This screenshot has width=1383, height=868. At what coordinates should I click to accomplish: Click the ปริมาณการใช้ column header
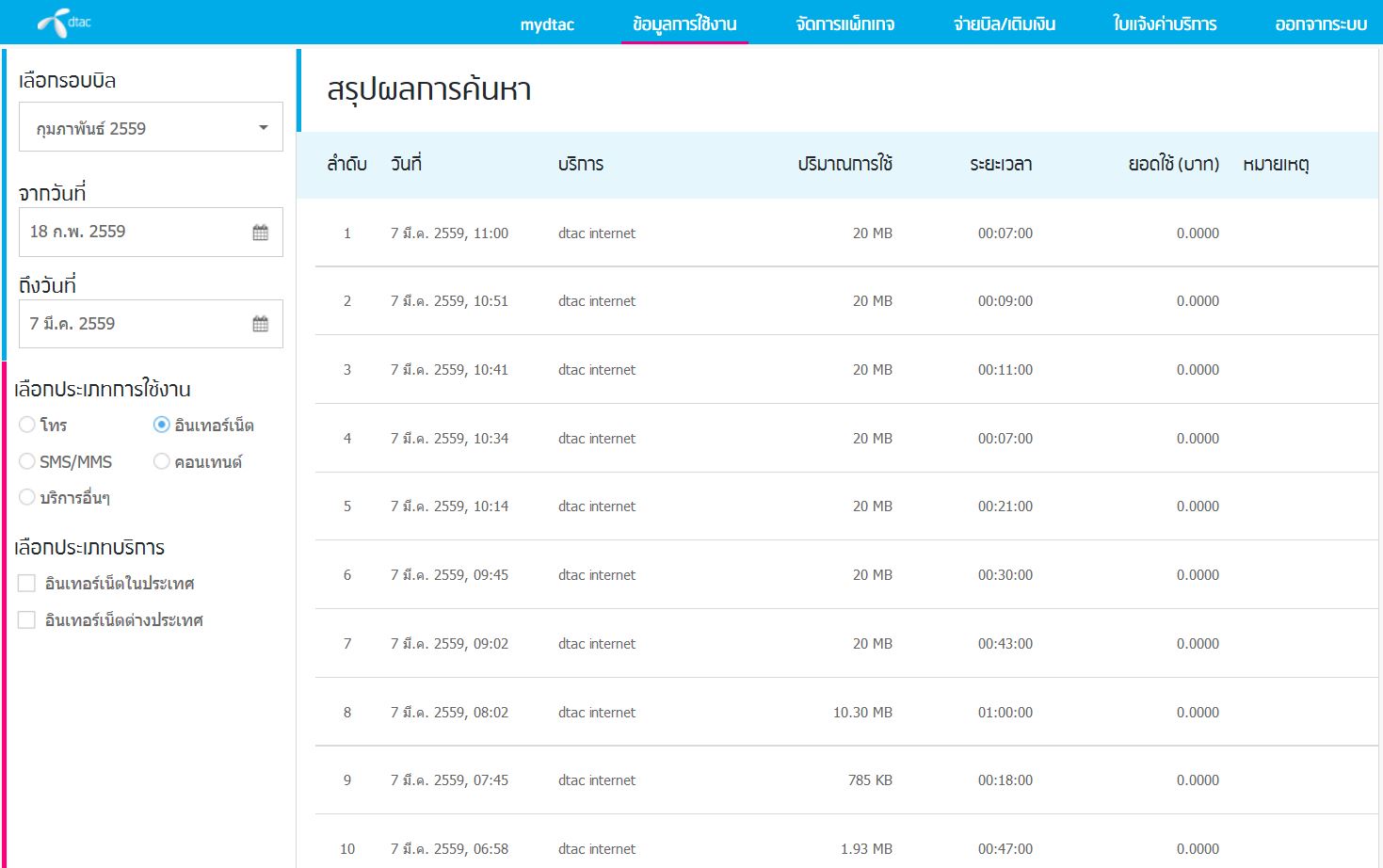(x=844, y=164)
